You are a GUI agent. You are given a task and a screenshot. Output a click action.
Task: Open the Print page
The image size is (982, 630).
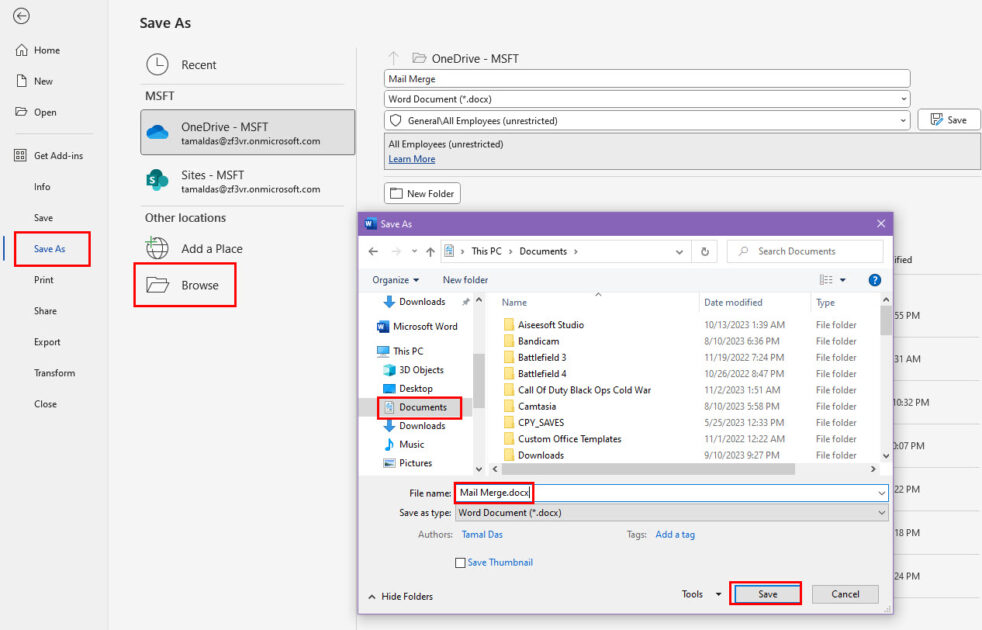point(43,280)
